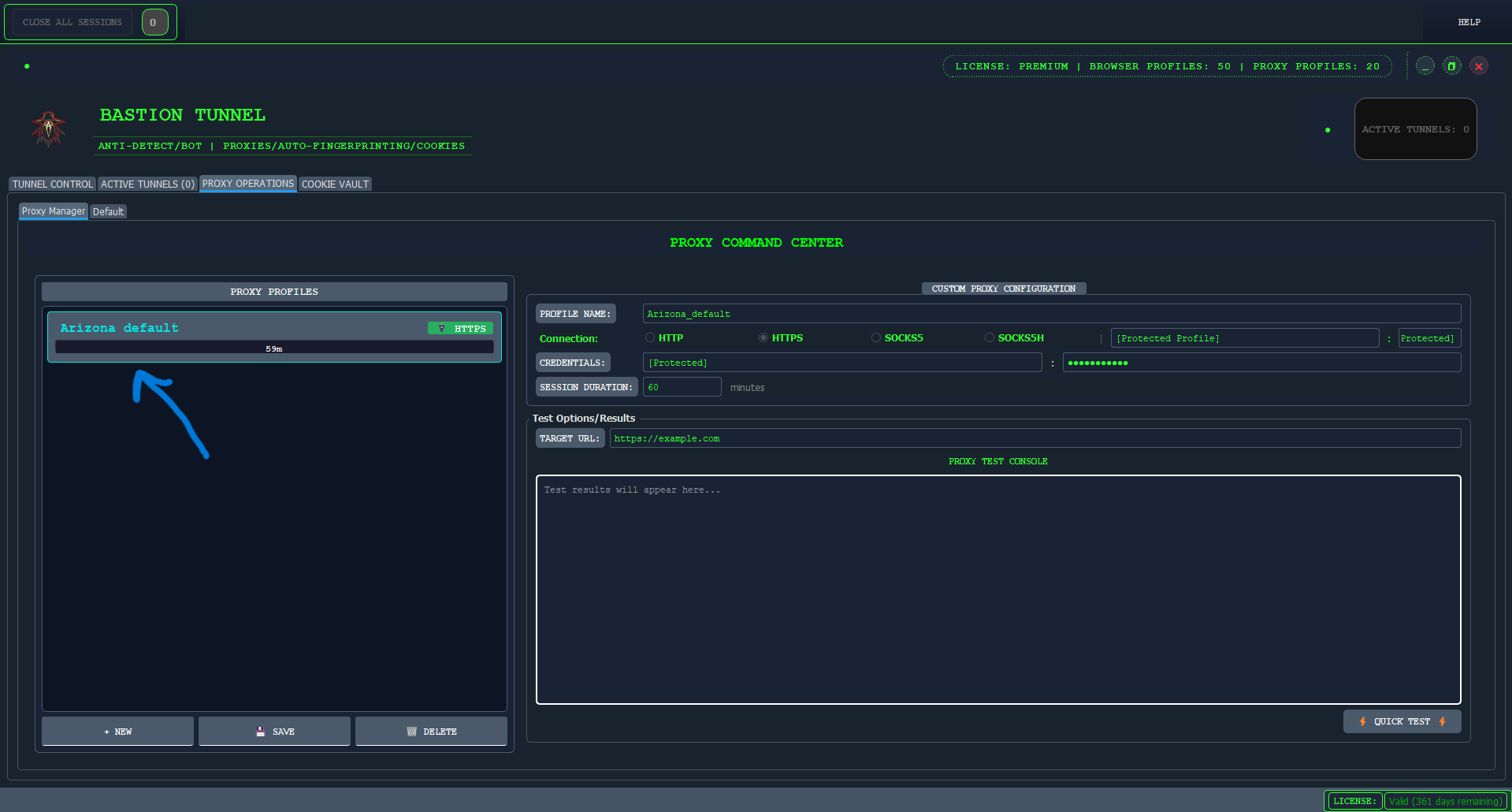Click the PROFILE NAME: label
Screen dimensions: 1512x812
pyautogui.click(x=575, y=314)
